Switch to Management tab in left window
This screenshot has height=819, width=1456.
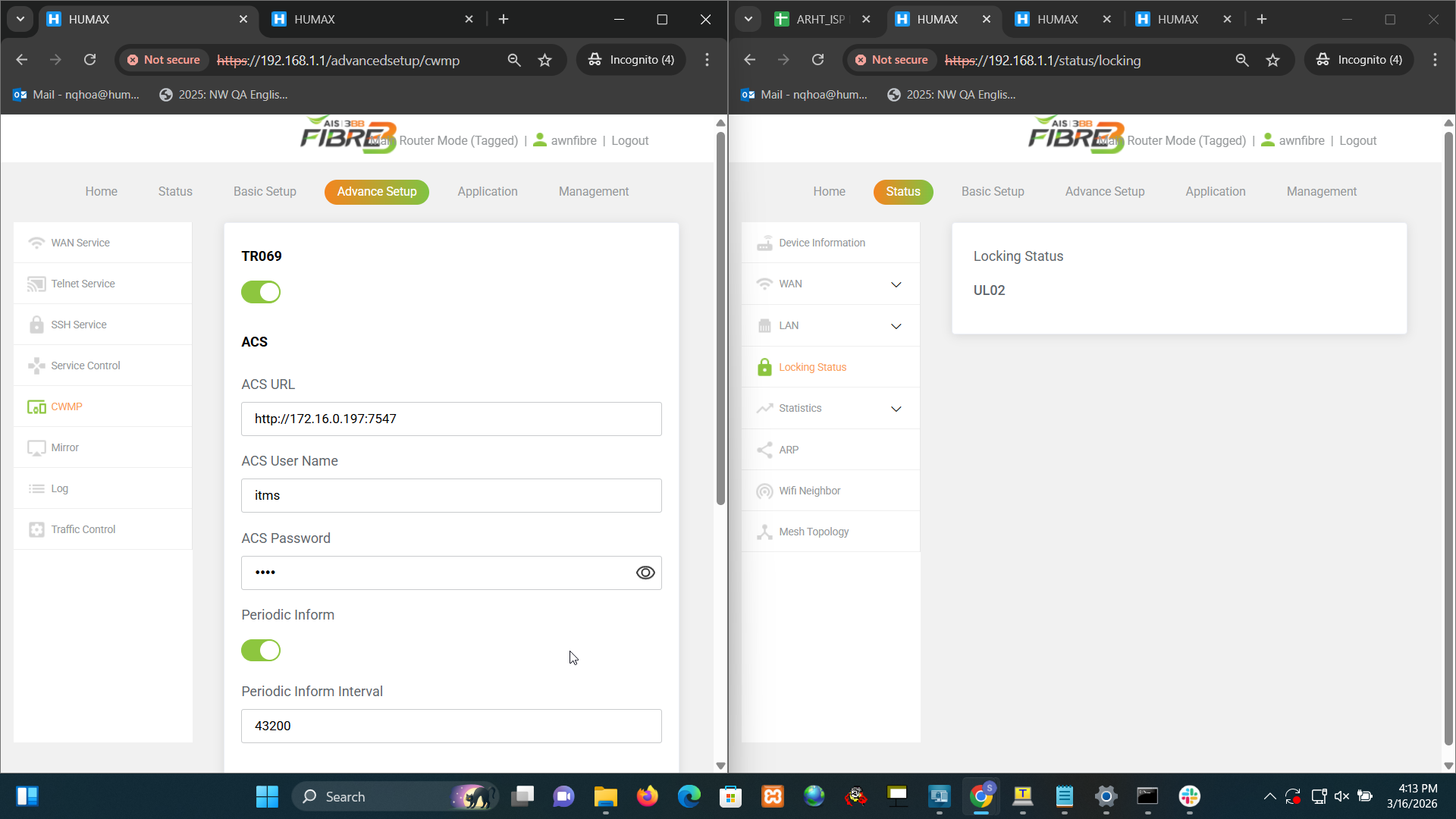click(x=593, y=192)
